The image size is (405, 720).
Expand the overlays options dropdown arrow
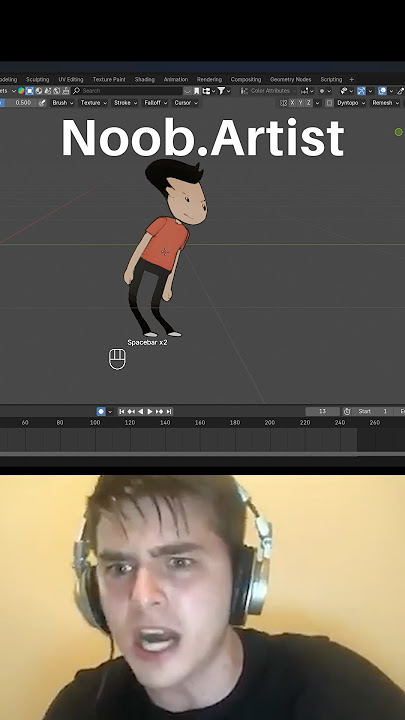pos(391,91)
